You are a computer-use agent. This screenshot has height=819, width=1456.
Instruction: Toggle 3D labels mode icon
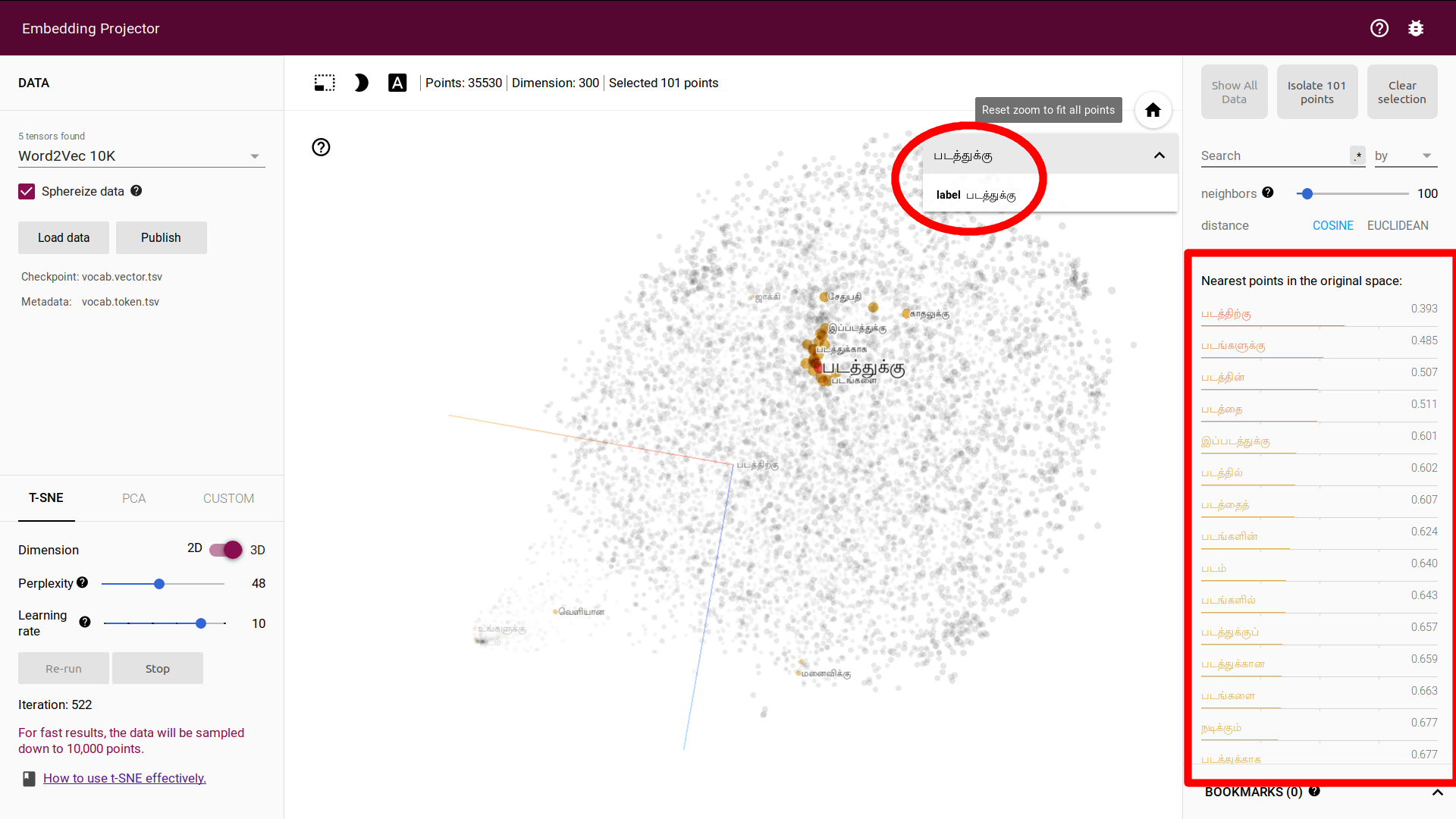(397, 83)
